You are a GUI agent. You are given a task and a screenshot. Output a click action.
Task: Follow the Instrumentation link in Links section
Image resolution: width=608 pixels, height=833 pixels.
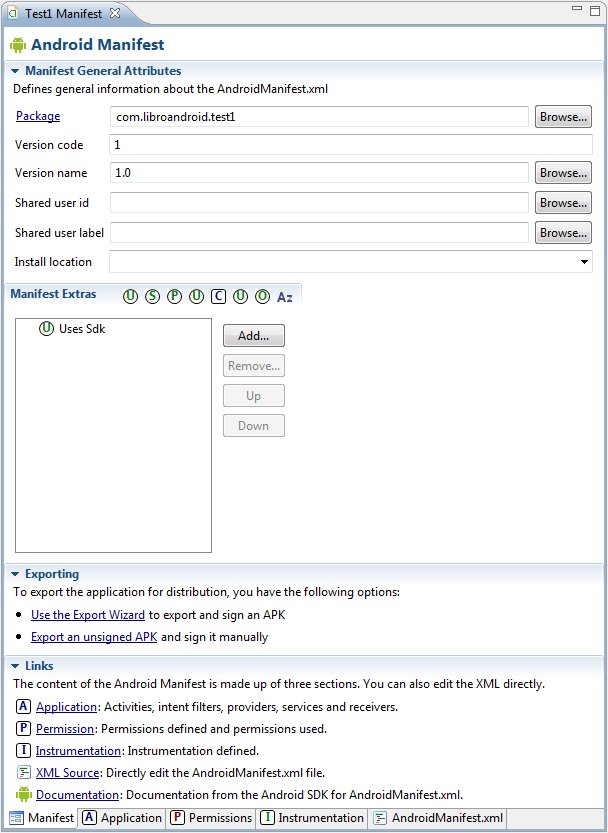pos(78,751)
